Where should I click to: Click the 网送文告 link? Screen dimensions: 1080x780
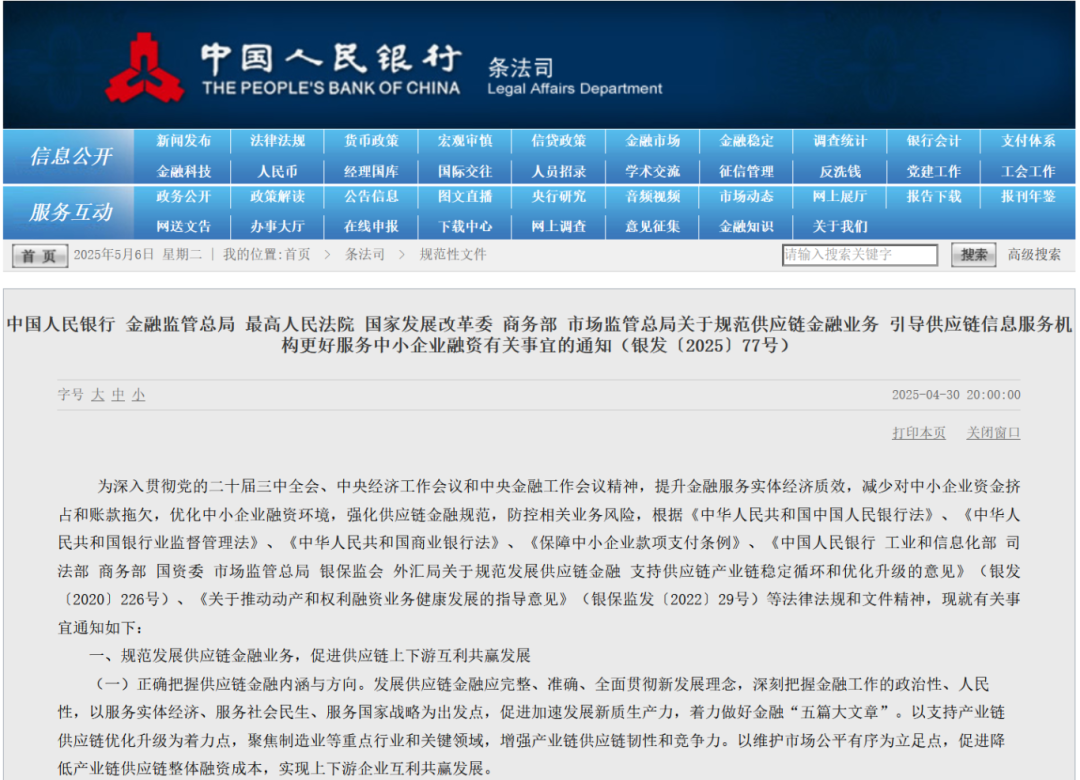pos(183,227)
